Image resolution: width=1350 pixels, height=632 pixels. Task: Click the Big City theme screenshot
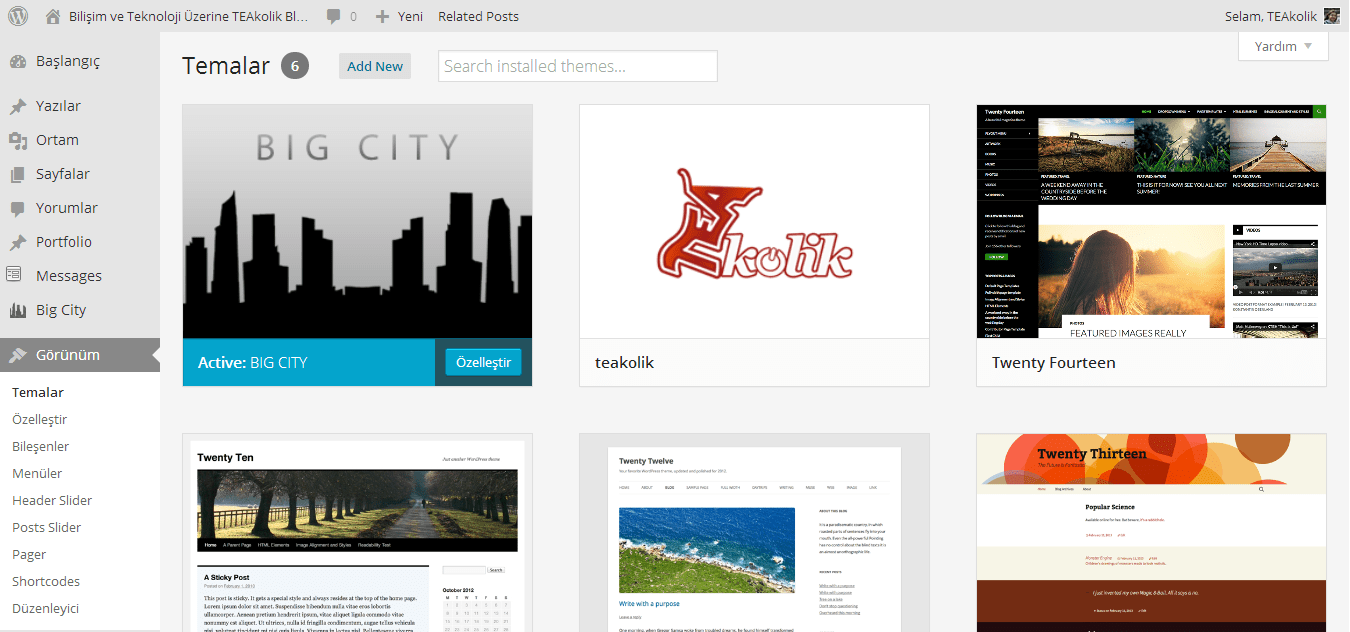[358, 221]
